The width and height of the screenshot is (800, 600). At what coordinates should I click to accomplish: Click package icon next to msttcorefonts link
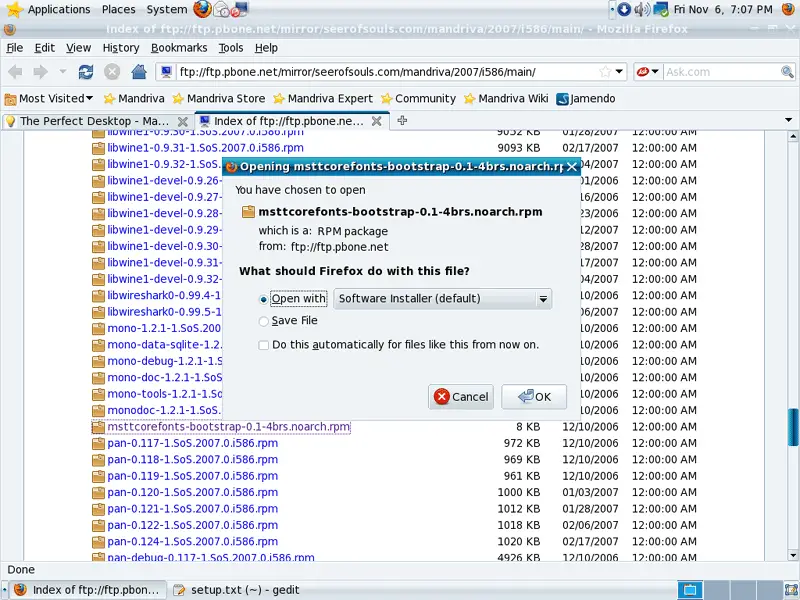pos(98,427)
